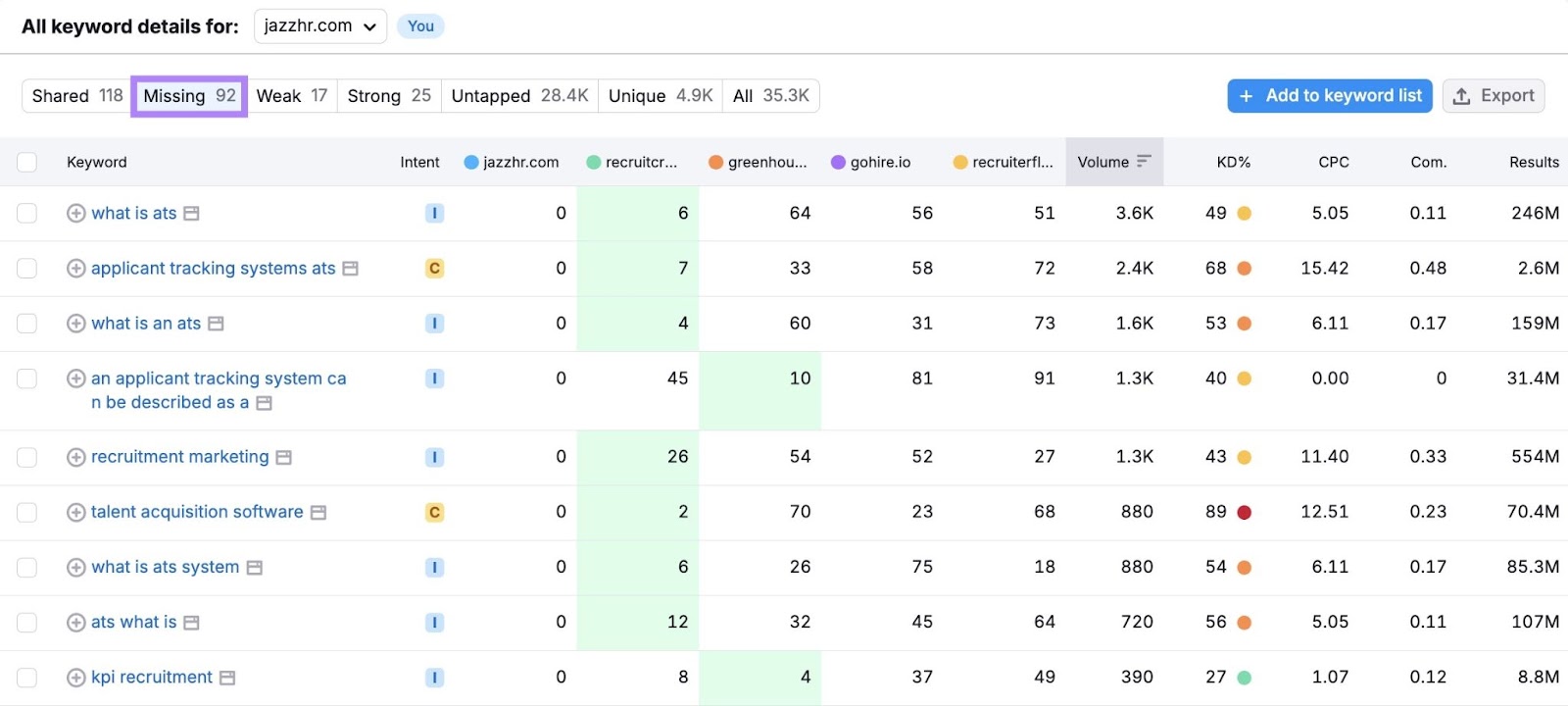
Task: Click the plus icon beside 'ats what is'
Action: click(75, 622)
